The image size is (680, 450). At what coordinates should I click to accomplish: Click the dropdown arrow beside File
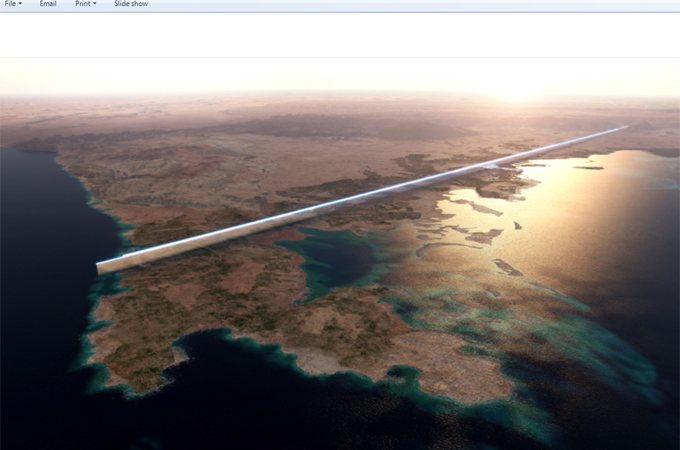point(20,4)
